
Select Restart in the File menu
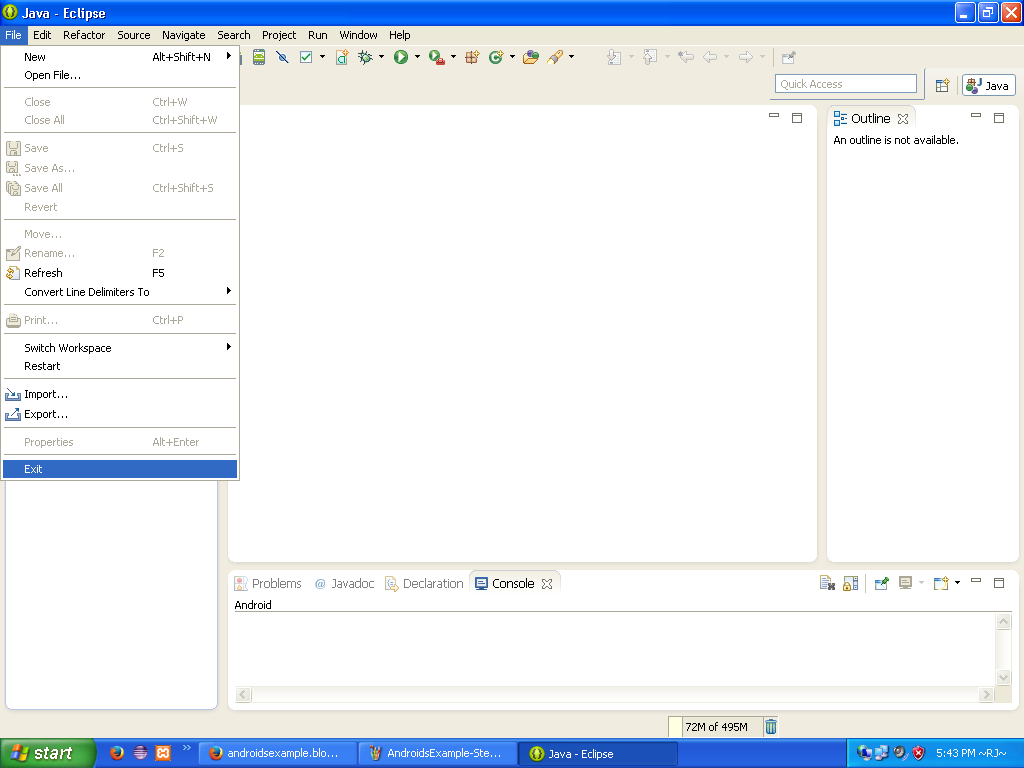[120, 366]
